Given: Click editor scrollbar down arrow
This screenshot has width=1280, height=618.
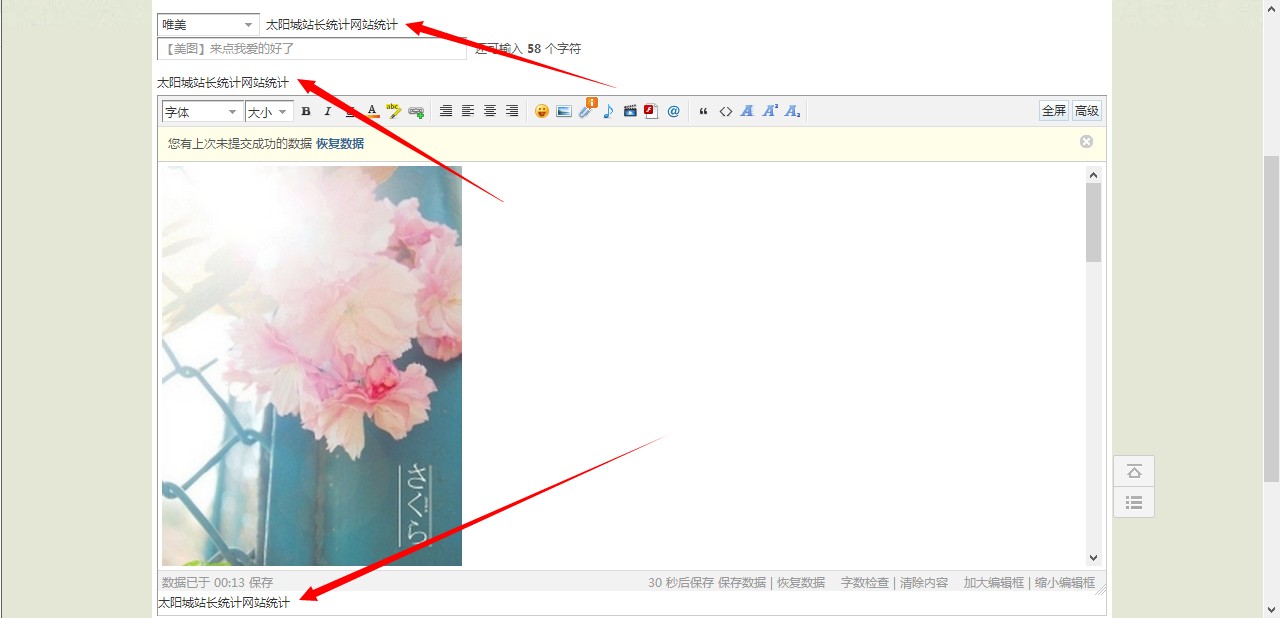Looking at the screenshot, I should [x=1093, y=558].
